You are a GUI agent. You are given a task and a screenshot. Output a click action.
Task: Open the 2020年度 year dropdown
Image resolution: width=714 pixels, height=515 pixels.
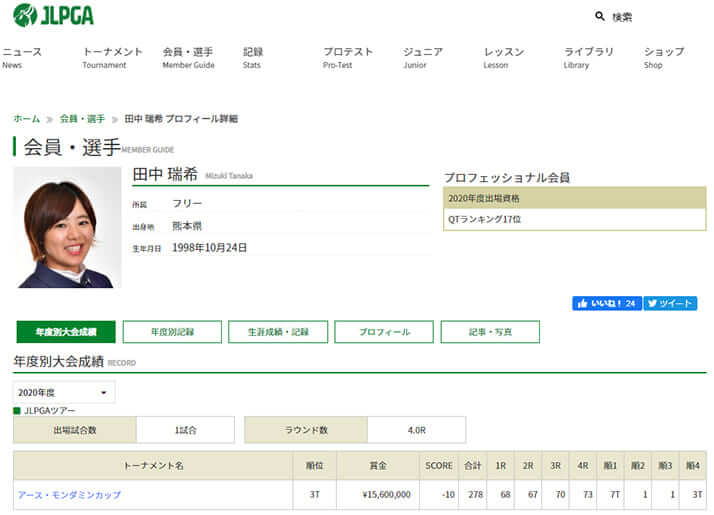click(64, 393)
